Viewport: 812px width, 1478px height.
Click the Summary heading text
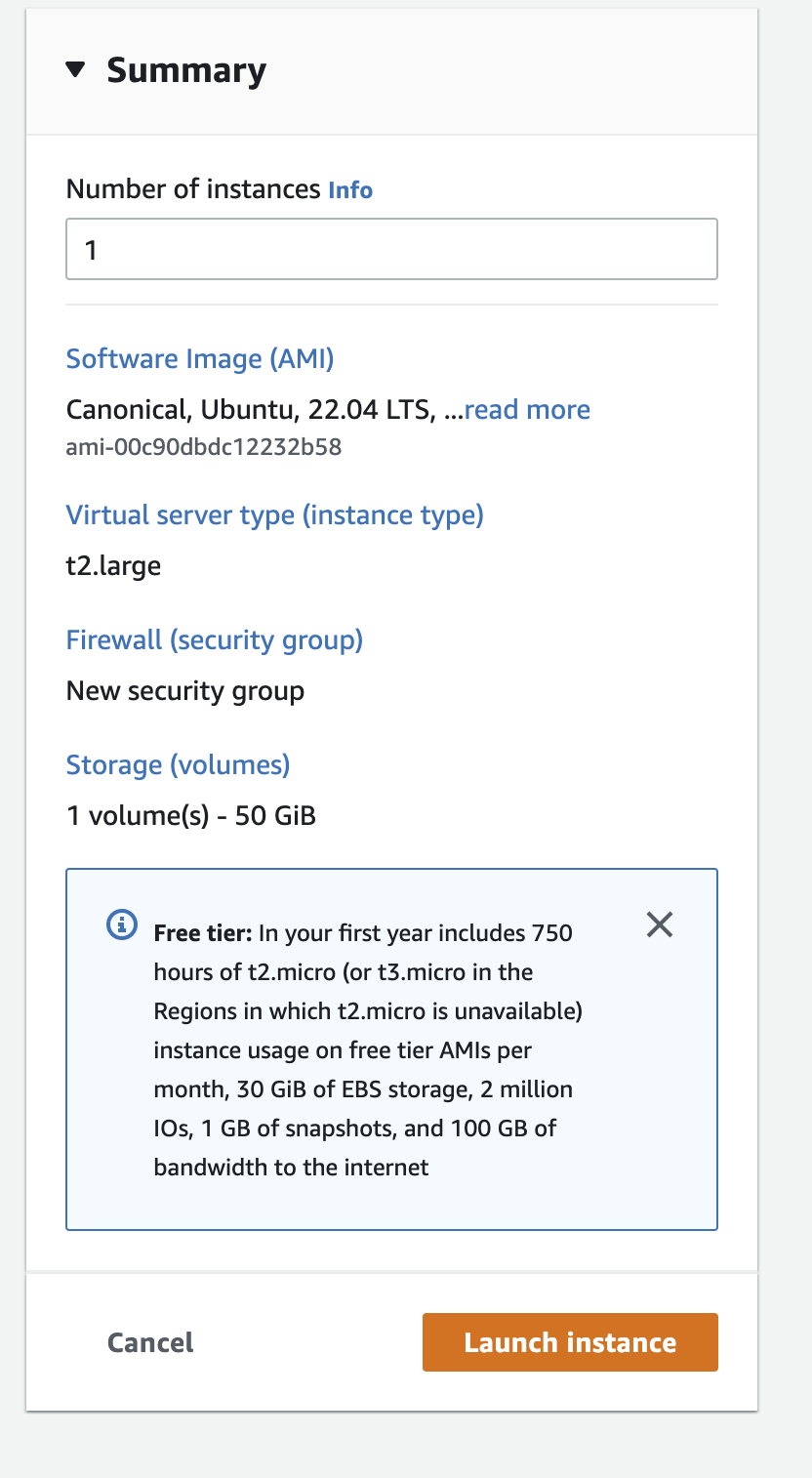(185, 70)
